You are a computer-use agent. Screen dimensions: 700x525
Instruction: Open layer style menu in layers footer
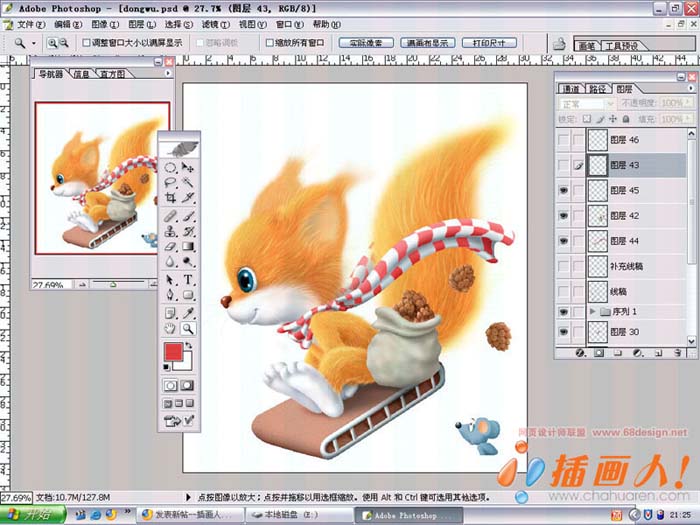580,353
